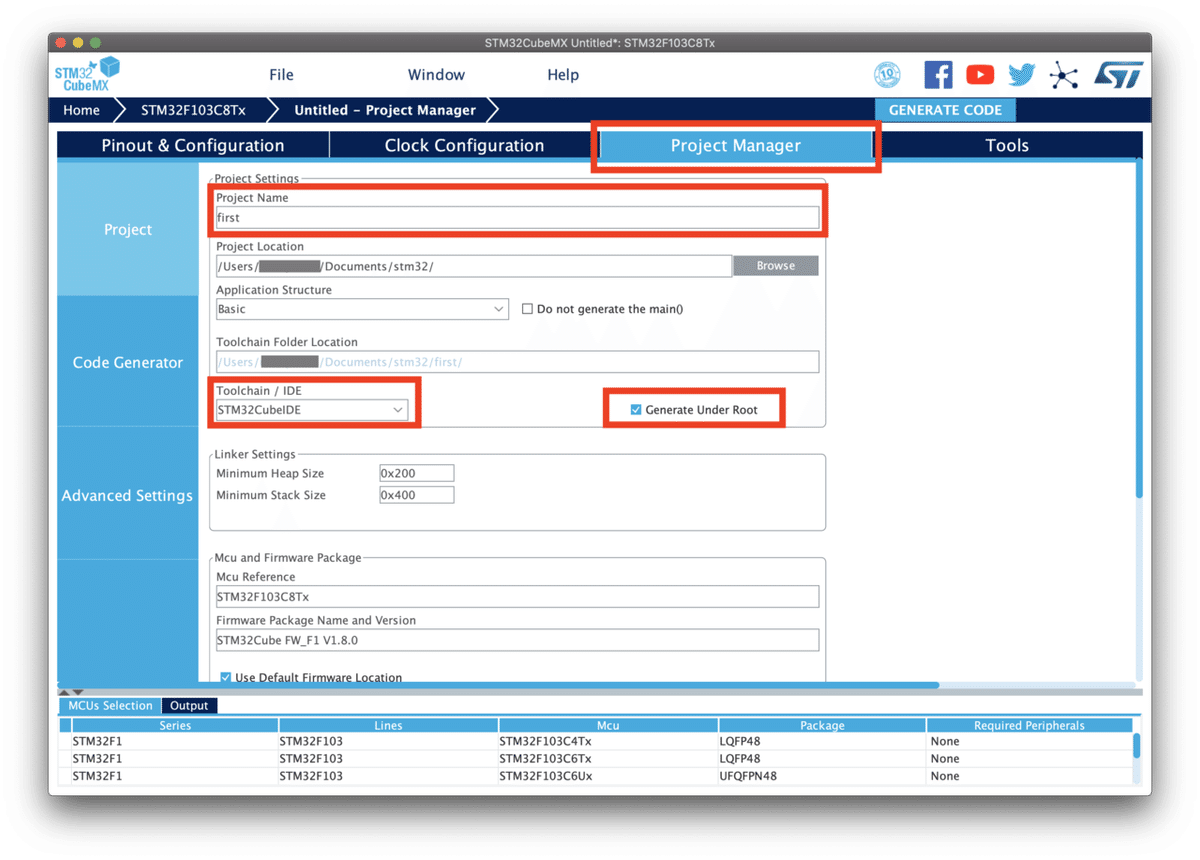Select the STM32F103C8Tx breadcrumb
The height and width of the screenshot is (860, 1200).
[193, 110]
